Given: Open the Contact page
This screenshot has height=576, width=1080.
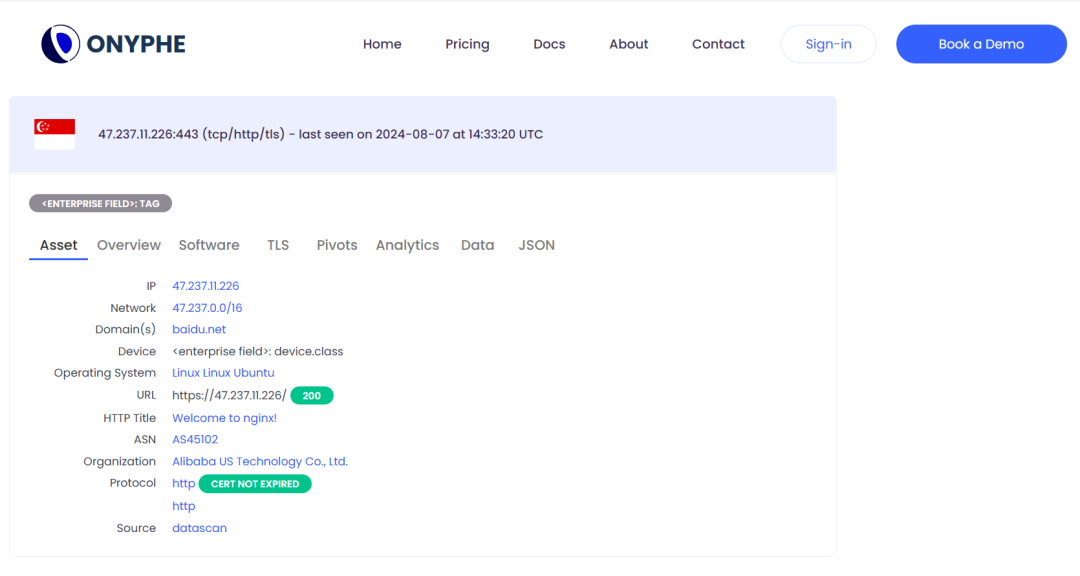Looking at the screenshot, I should 718,44.
